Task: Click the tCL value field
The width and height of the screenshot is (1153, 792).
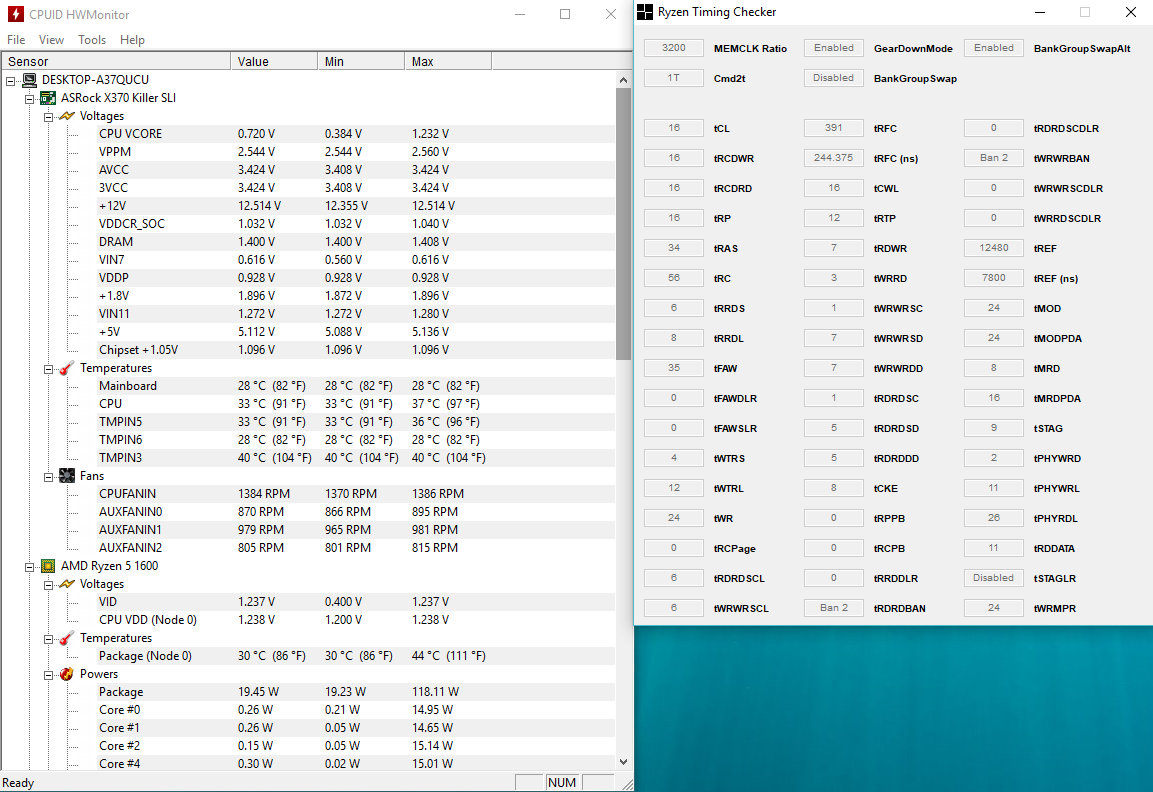Action: (x=674, y=128)
